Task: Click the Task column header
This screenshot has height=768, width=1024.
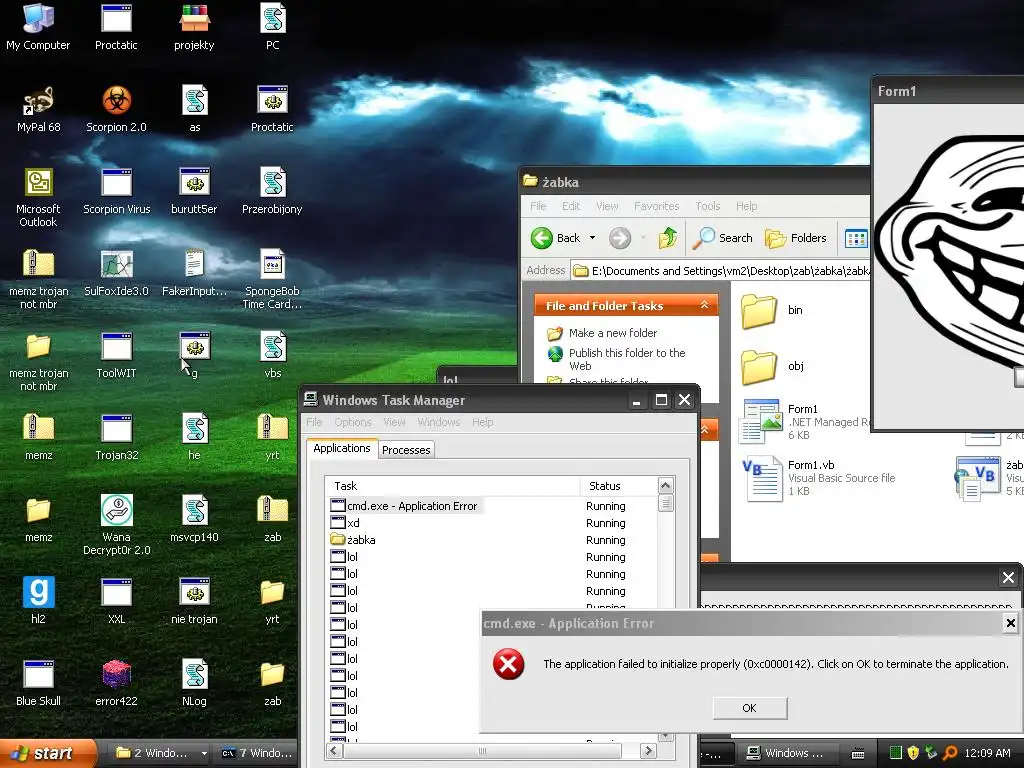Action: 453,486
